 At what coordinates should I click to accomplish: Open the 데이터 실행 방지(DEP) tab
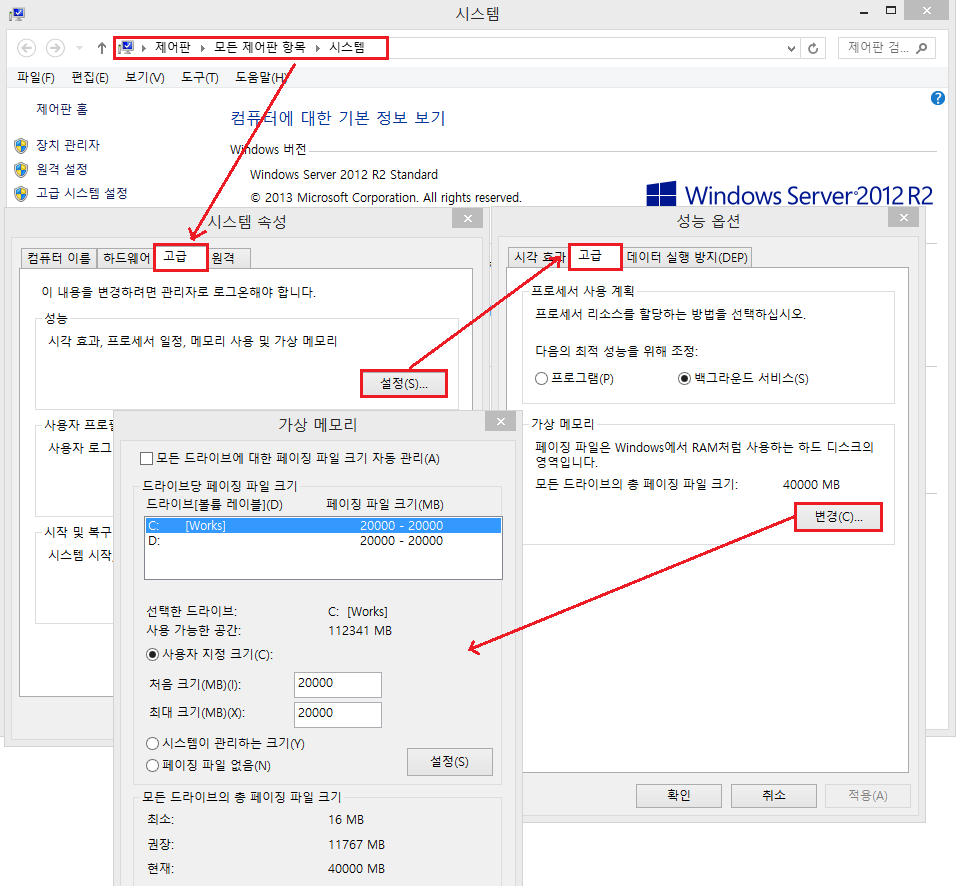point(687,258)
